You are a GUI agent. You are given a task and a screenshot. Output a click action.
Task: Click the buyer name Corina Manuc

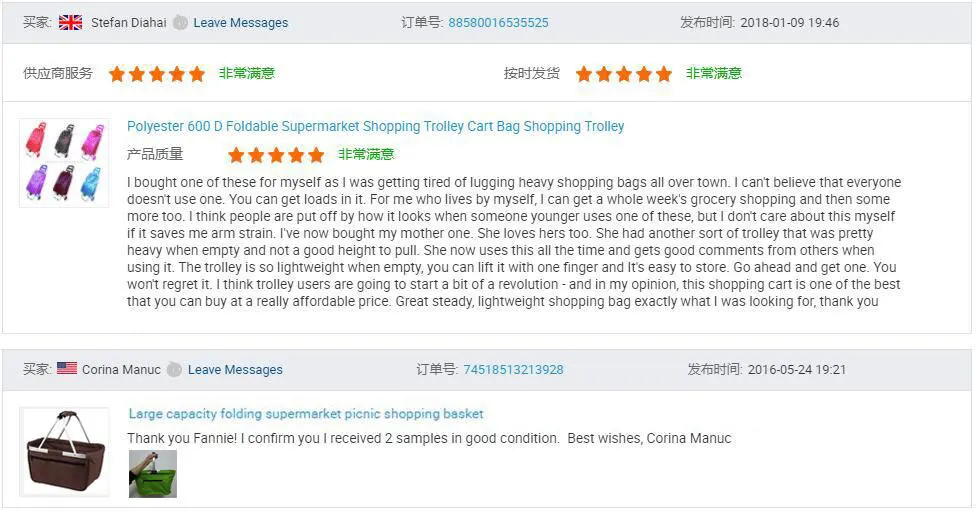(121, 369)
